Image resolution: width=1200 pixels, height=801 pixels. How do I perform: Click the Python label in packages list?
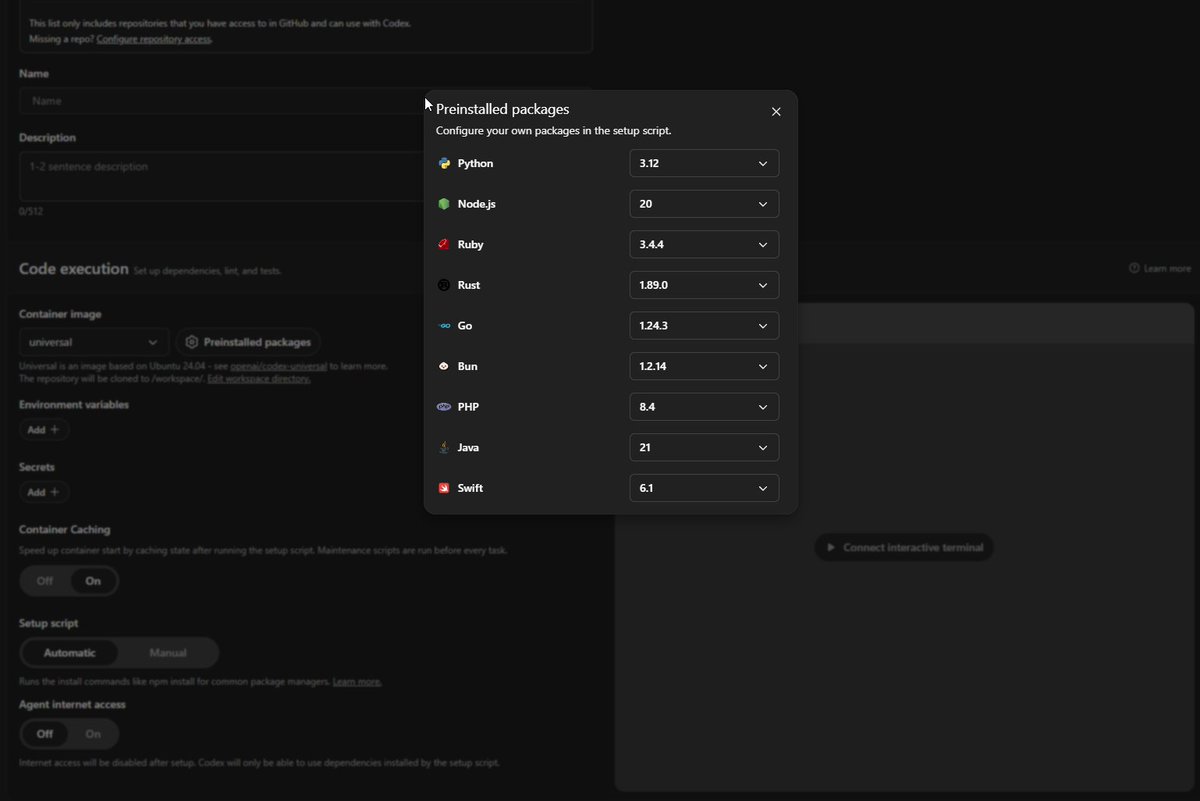click(475, 163)
